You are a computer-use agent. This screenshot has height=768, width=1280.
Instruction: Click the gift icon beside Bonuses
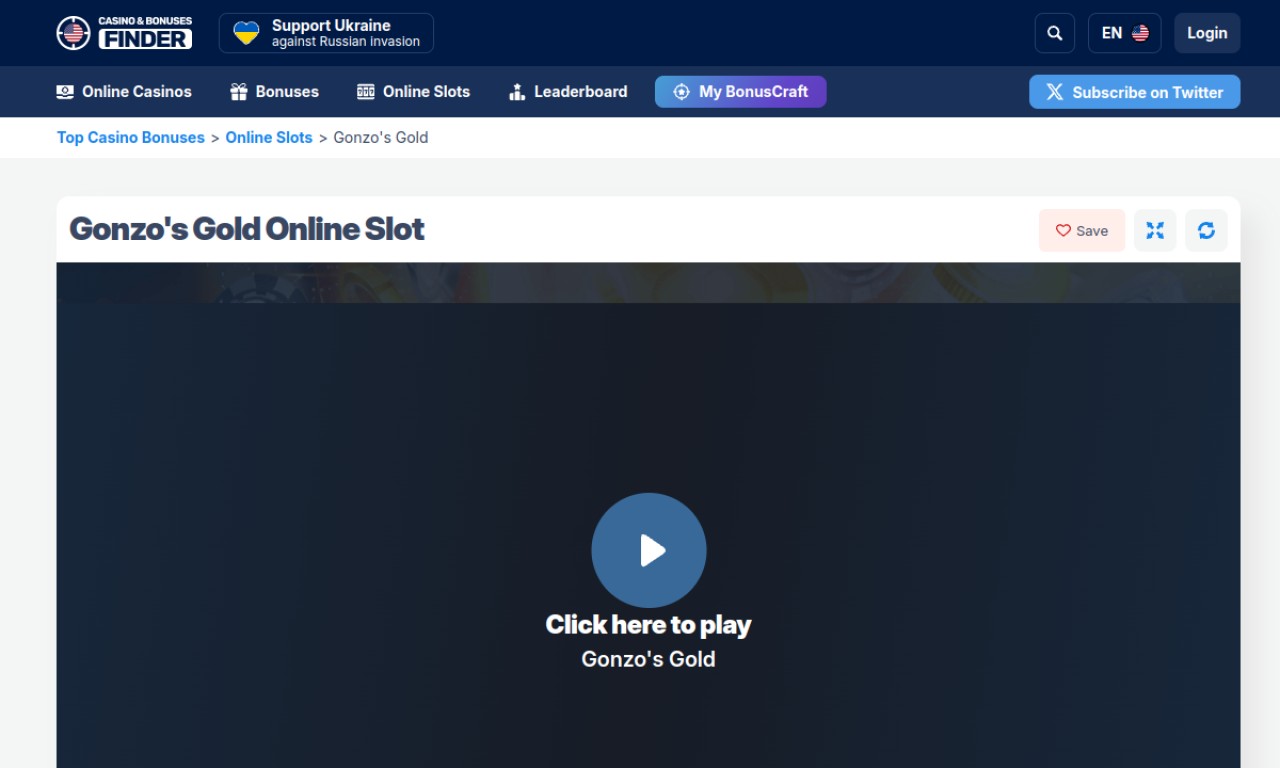tap(238, 92)
